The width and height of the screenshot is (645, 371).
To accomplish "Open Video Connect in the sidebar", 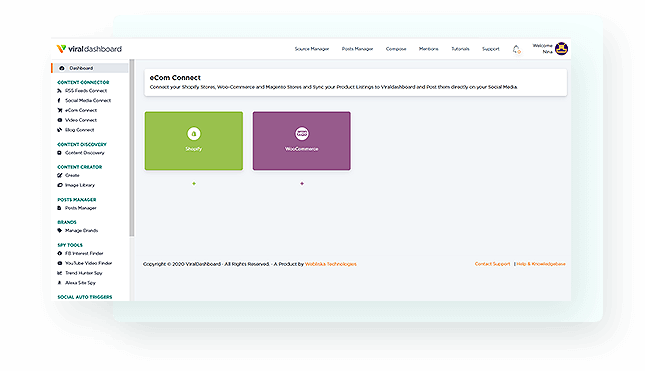I will (x=77, y=120).
